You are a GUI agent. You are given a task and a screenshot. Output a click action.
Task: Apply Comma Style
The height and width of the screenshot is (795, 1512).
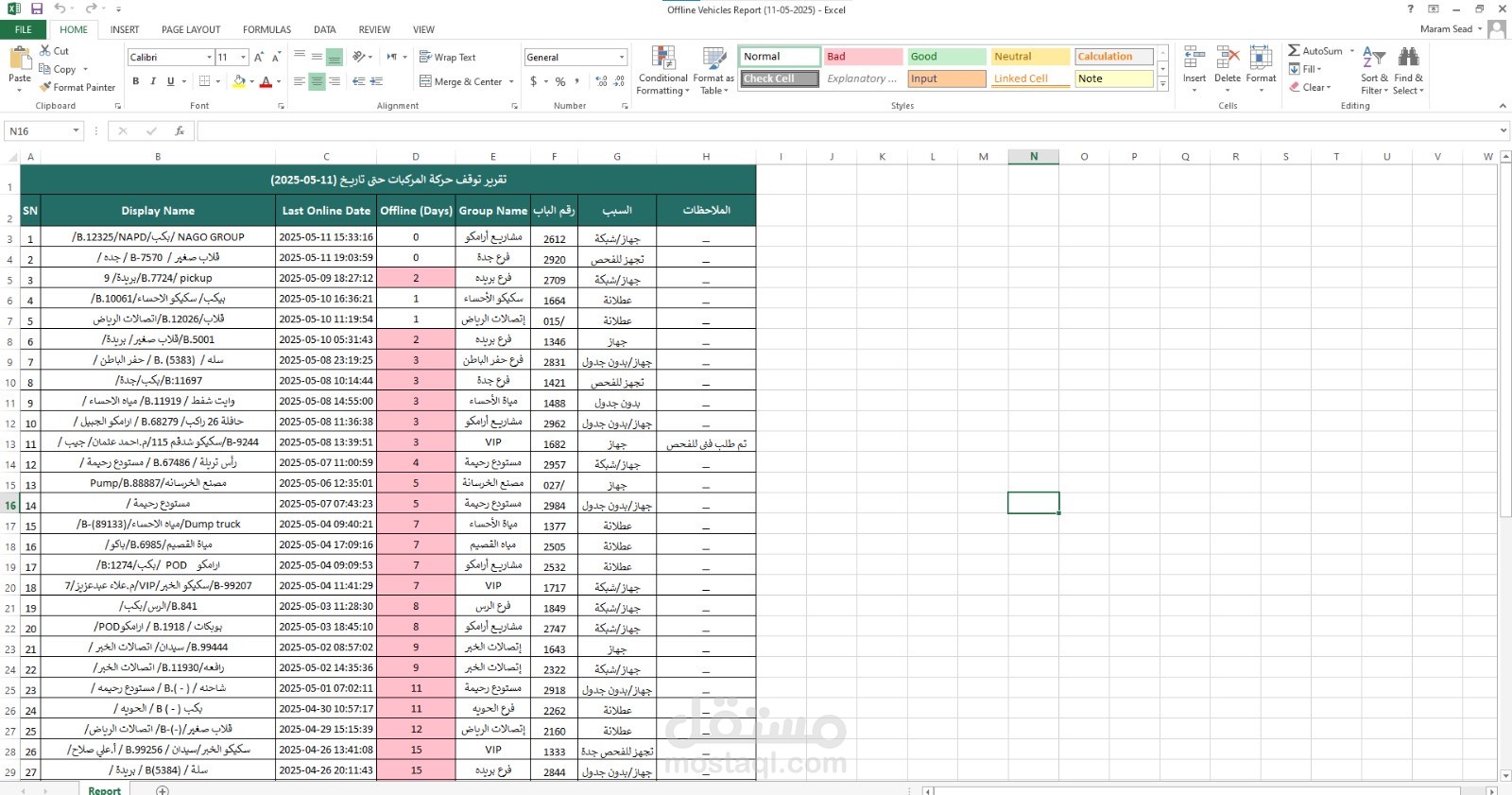coord(578,81)
